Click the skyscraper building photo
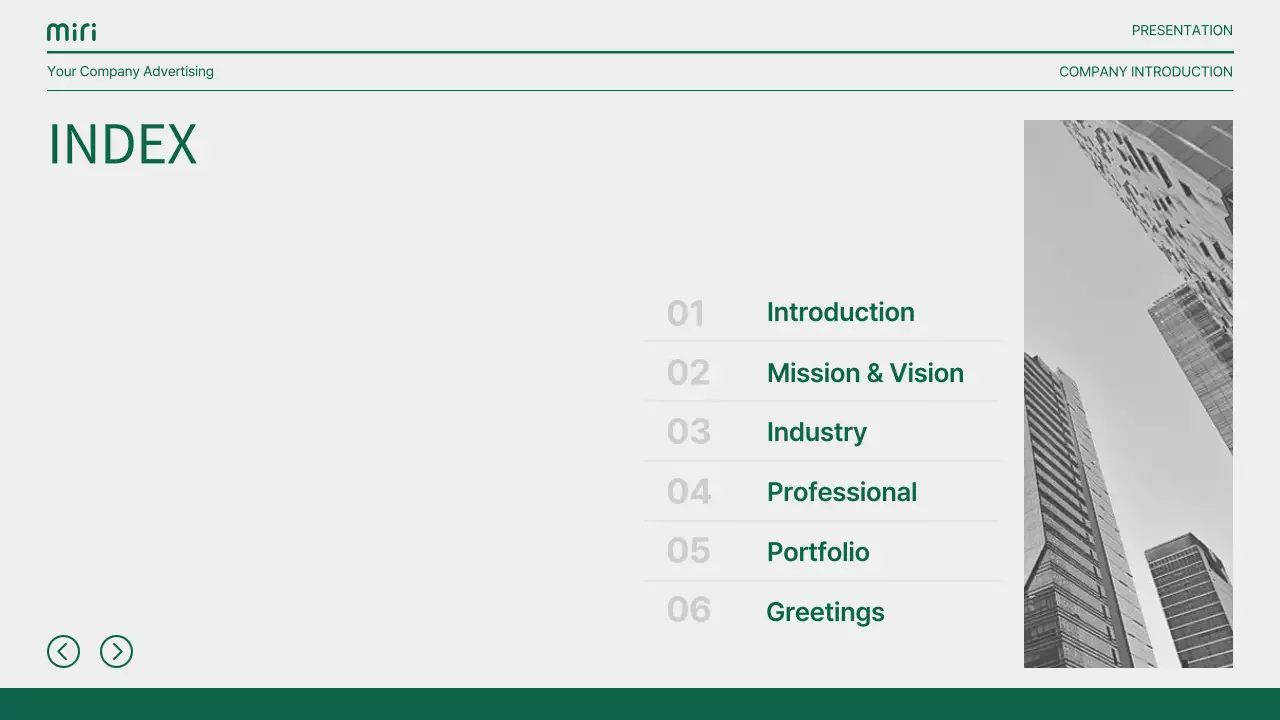Image resolution: width=1280 pixels, height=720 pixels. coord(1128,394)
